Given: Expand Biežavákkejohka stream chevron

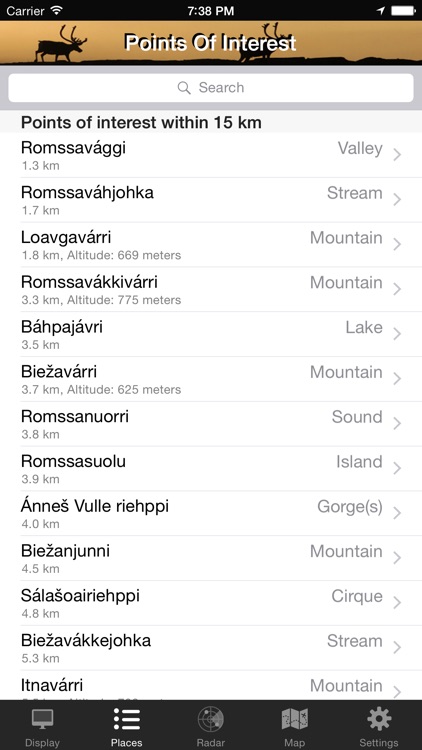Looking at the screenshot, I should tap(397, 648).
